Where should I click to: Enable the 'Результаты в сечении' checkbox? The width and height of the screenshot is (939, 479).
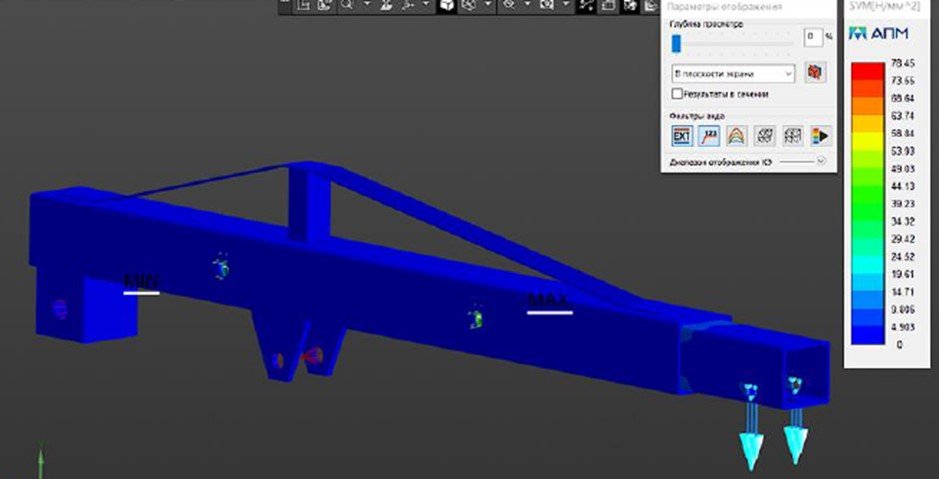click(678, 94)
